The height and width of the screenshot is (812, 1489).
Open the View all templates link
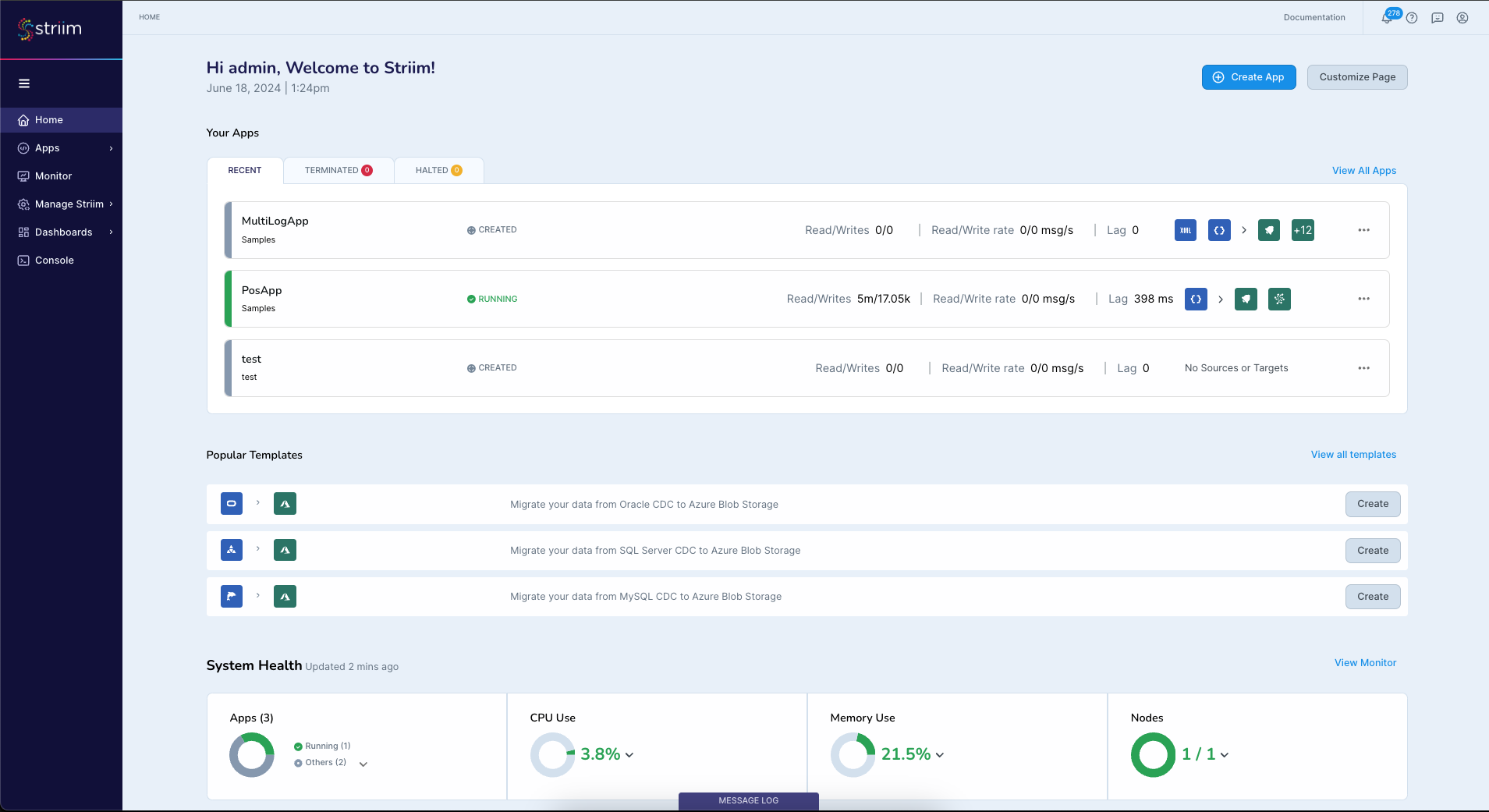click(x=1353, y=455)
